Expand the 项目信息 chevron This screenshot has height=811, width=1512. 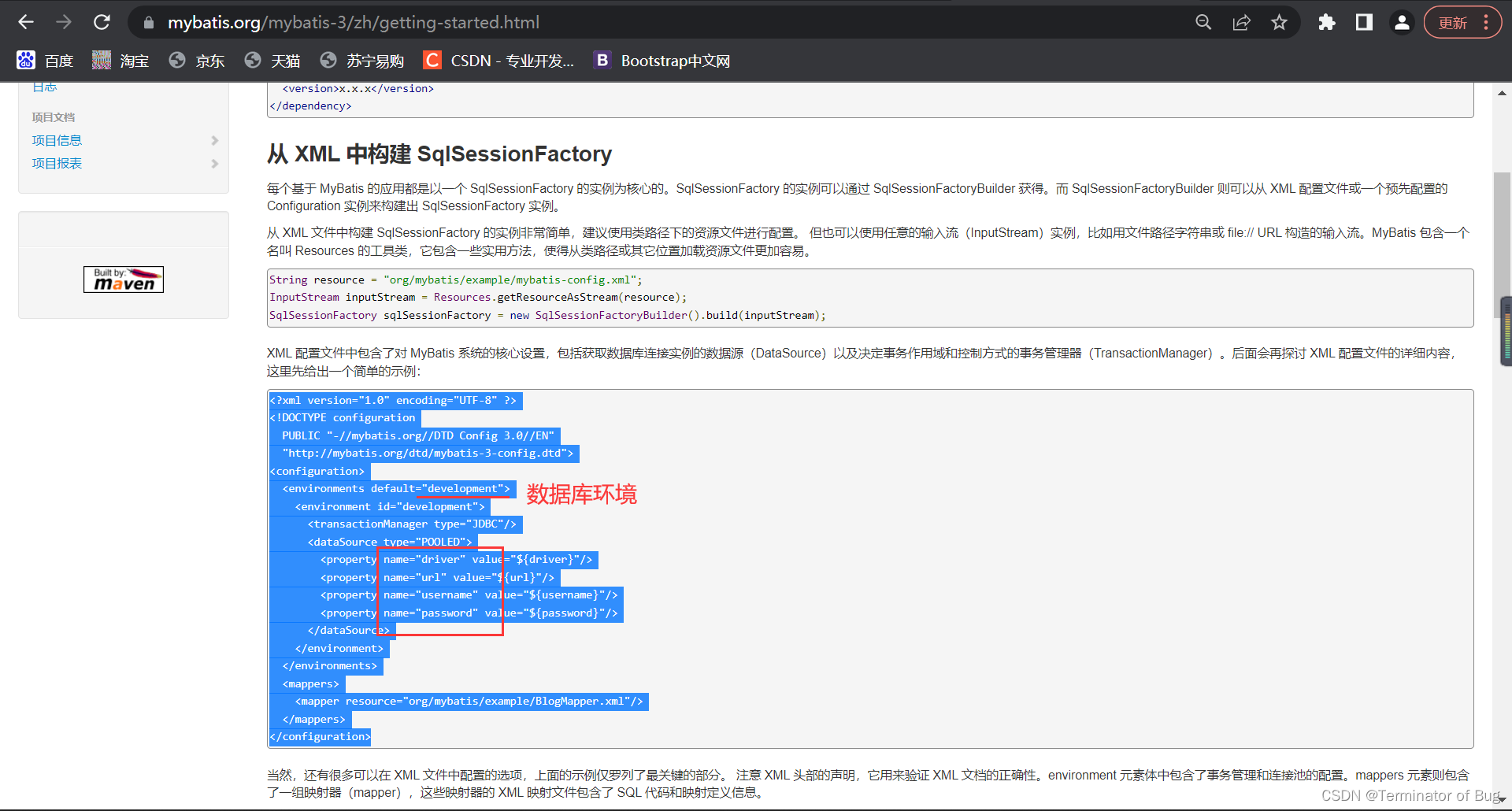[215, 140]
